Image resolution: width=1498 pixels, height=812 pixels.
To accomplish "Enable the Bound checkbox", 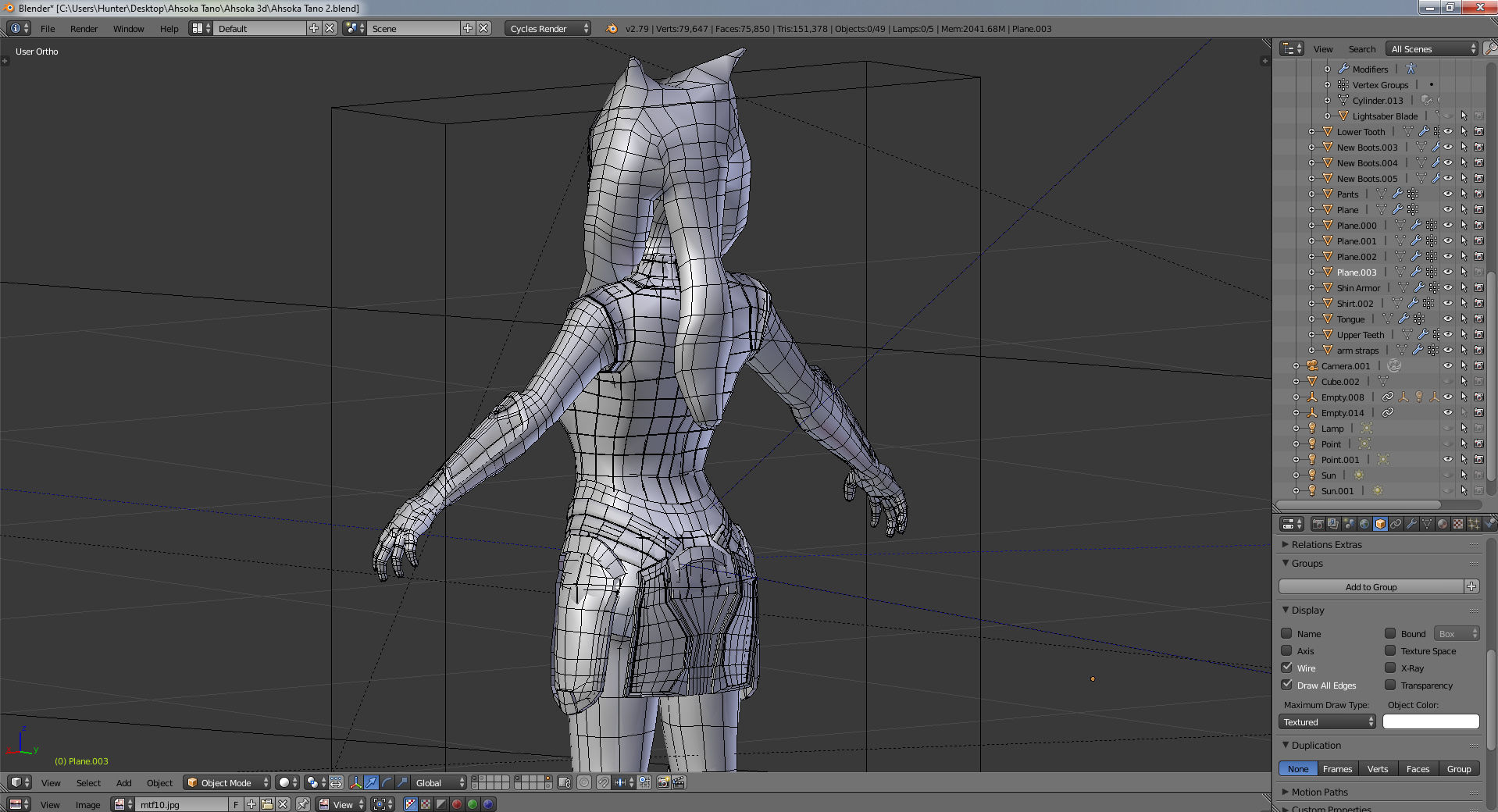I will 1390,633.
